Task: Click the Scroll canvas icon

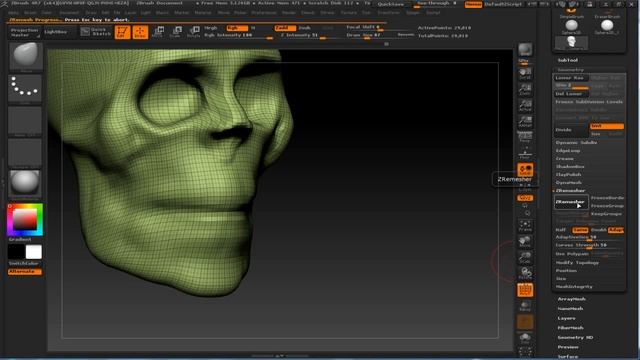Action: point(525,74)
